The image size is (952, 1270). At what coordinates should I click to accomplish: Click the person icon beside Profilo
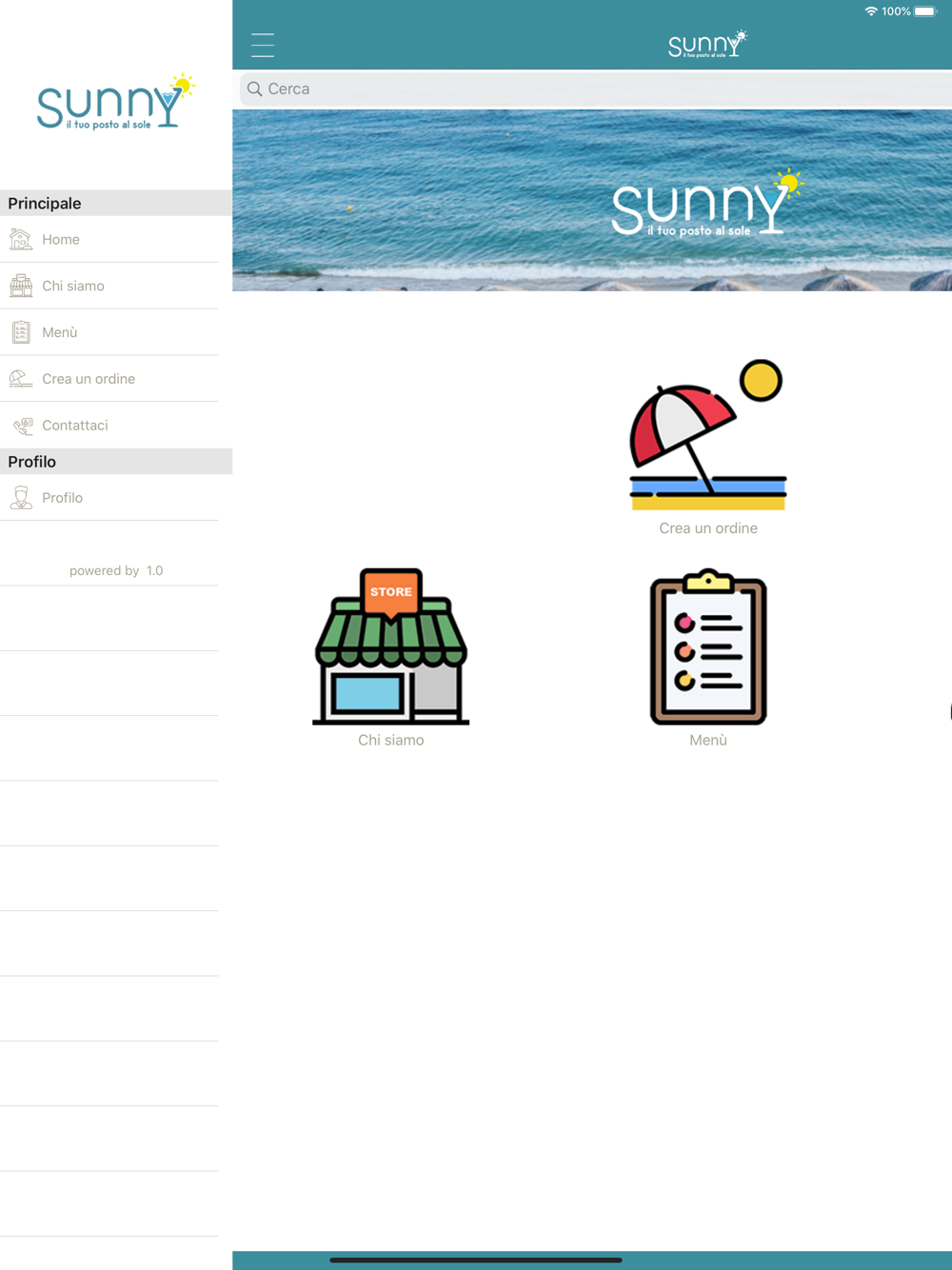tap(21, 497)
